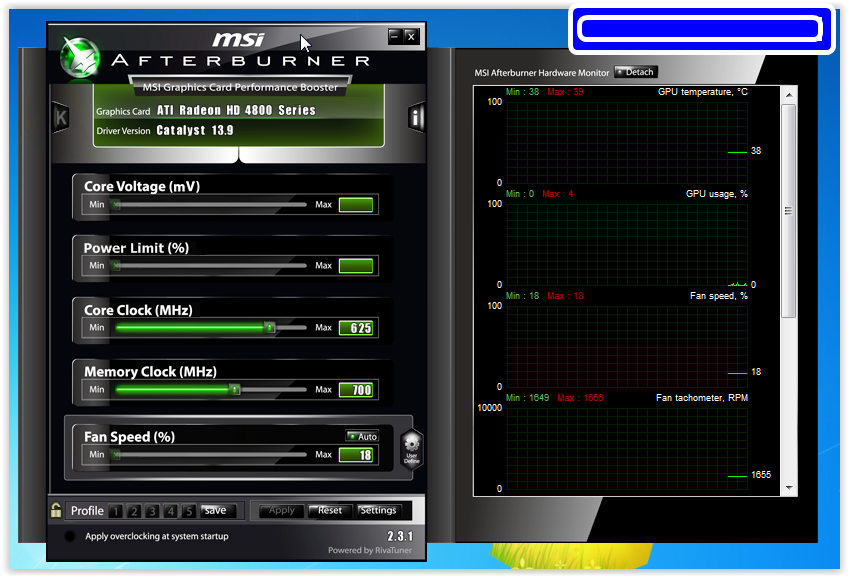Click the MSI Afterburner dragon logo

click(80, 57)
